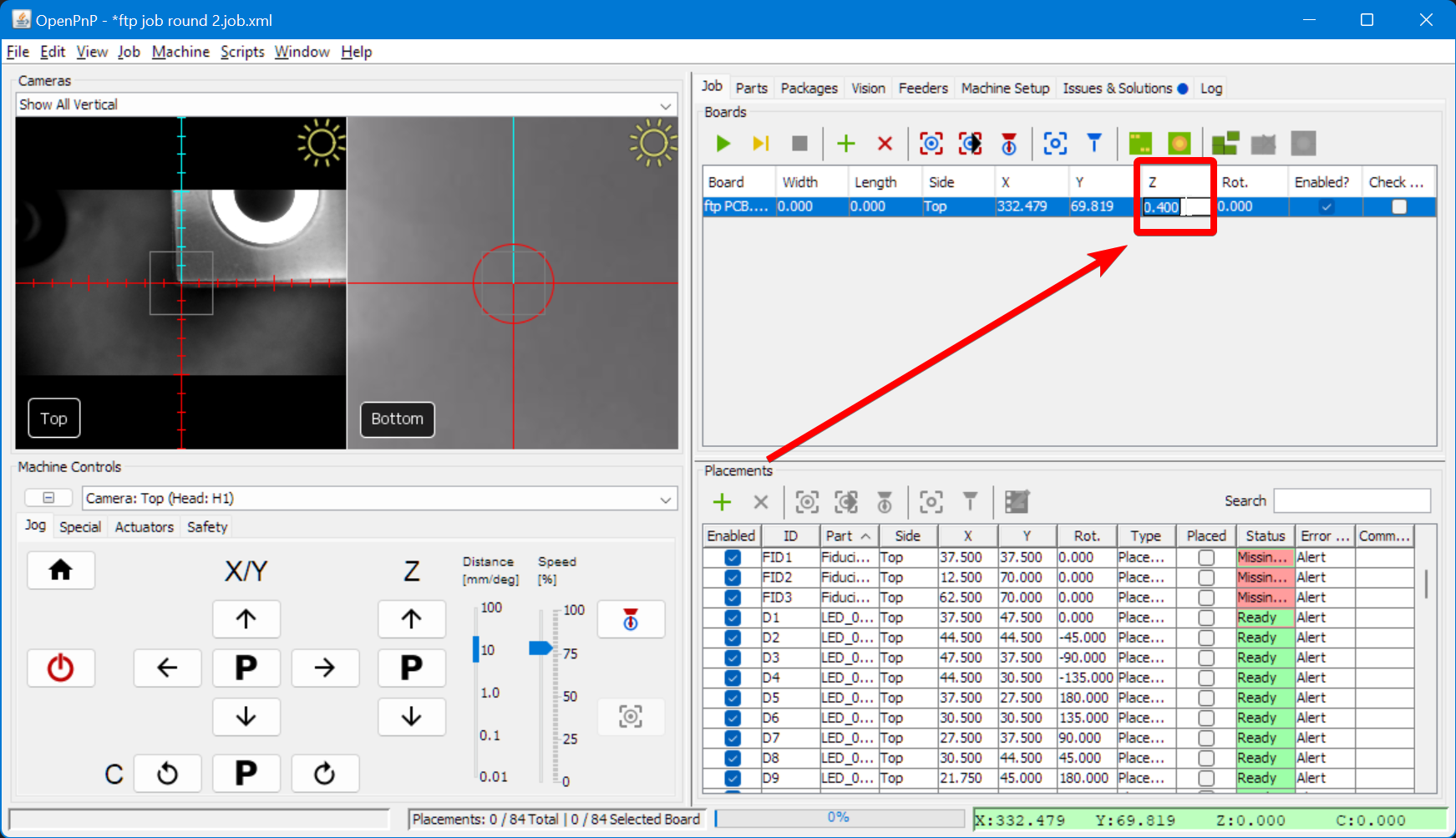Open the Show All Vertical camera dropdown
This screenshot has height=838, width=1456.
pyautogui.click(x=665, y=105)
